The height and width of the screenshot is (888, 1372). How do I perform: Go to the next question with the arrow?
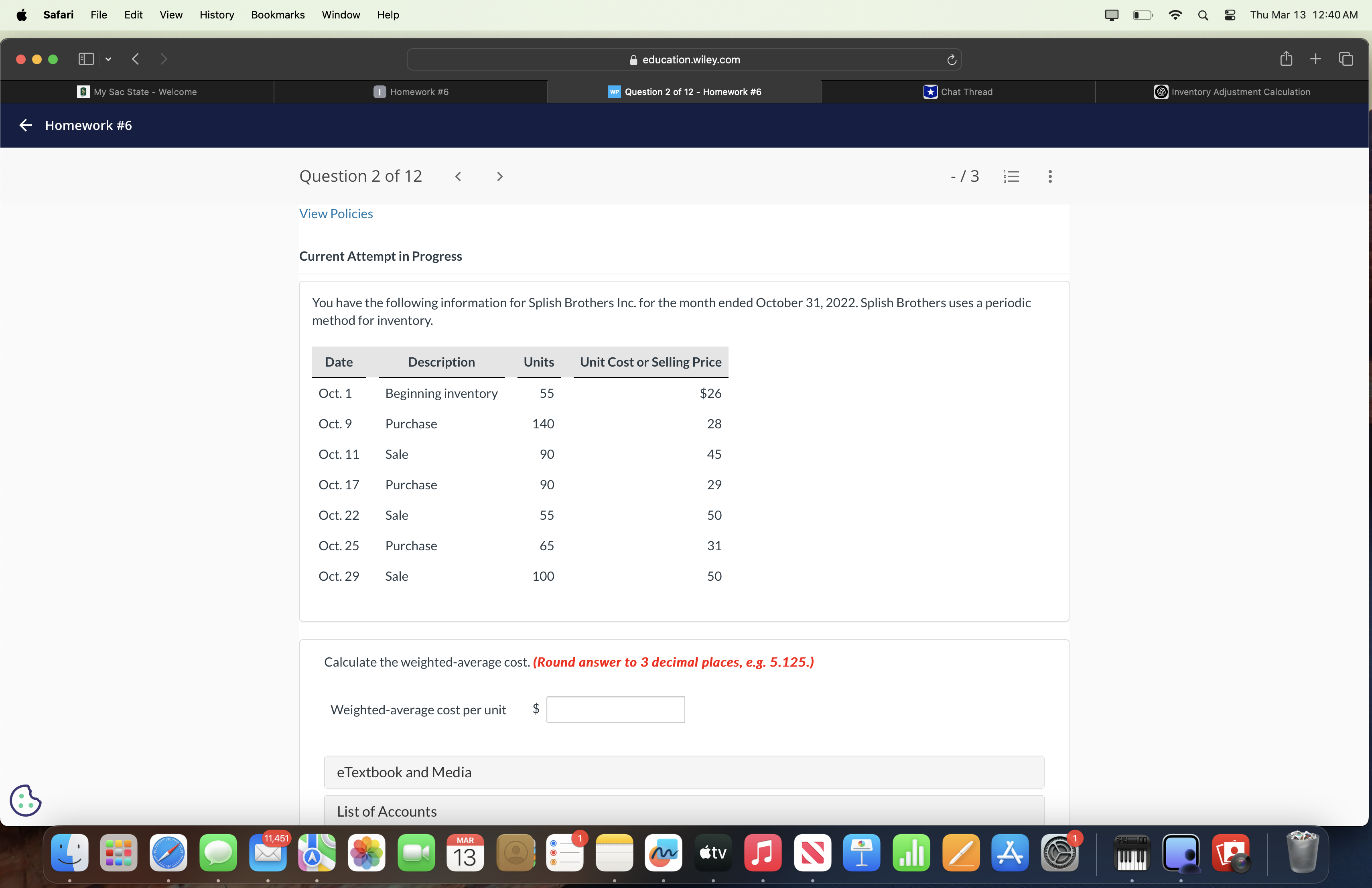(499, 176)
